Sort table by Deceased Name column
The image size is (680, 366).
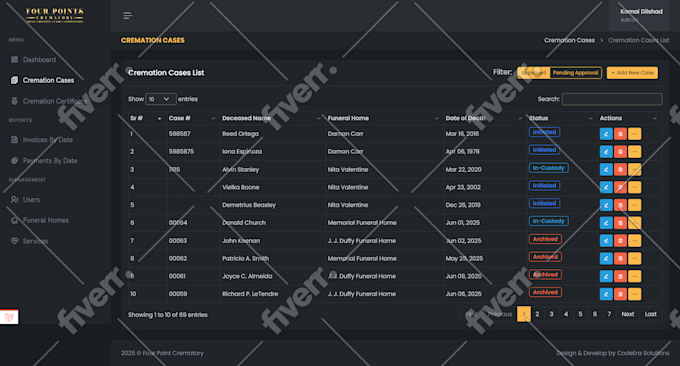pos(272,118)
